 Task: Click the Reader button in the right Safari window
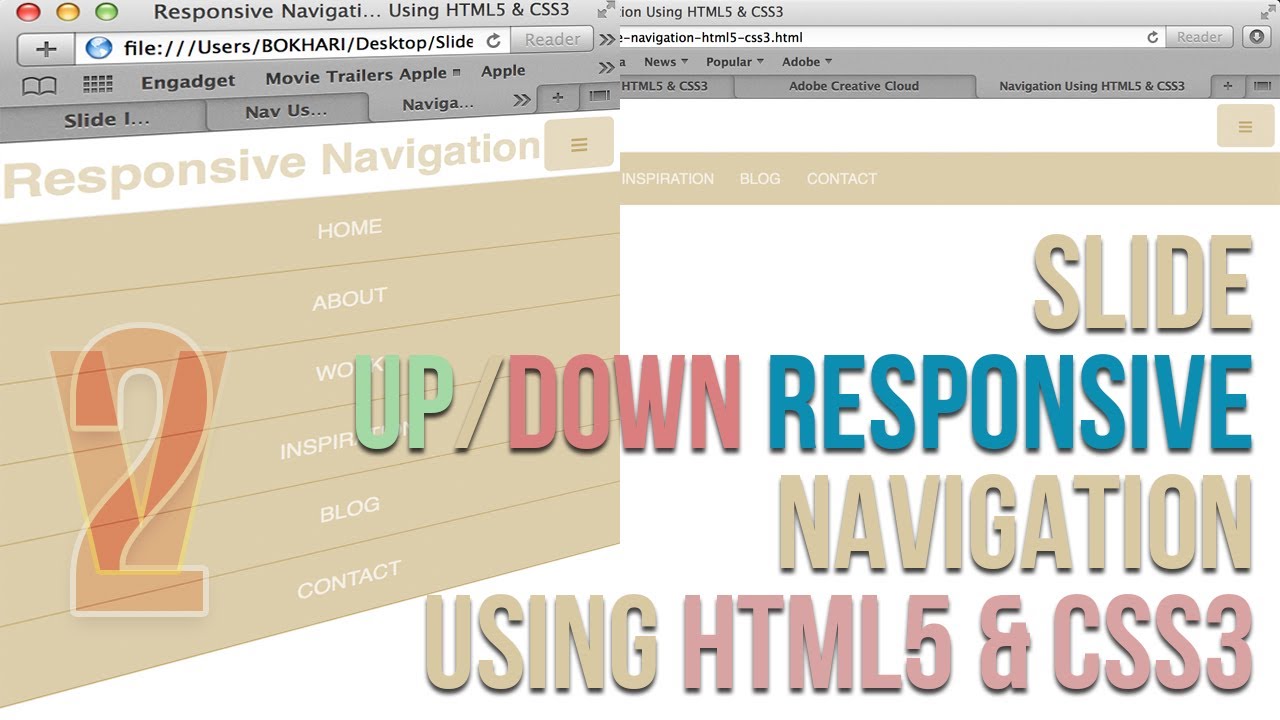(x=1199, y=37)
